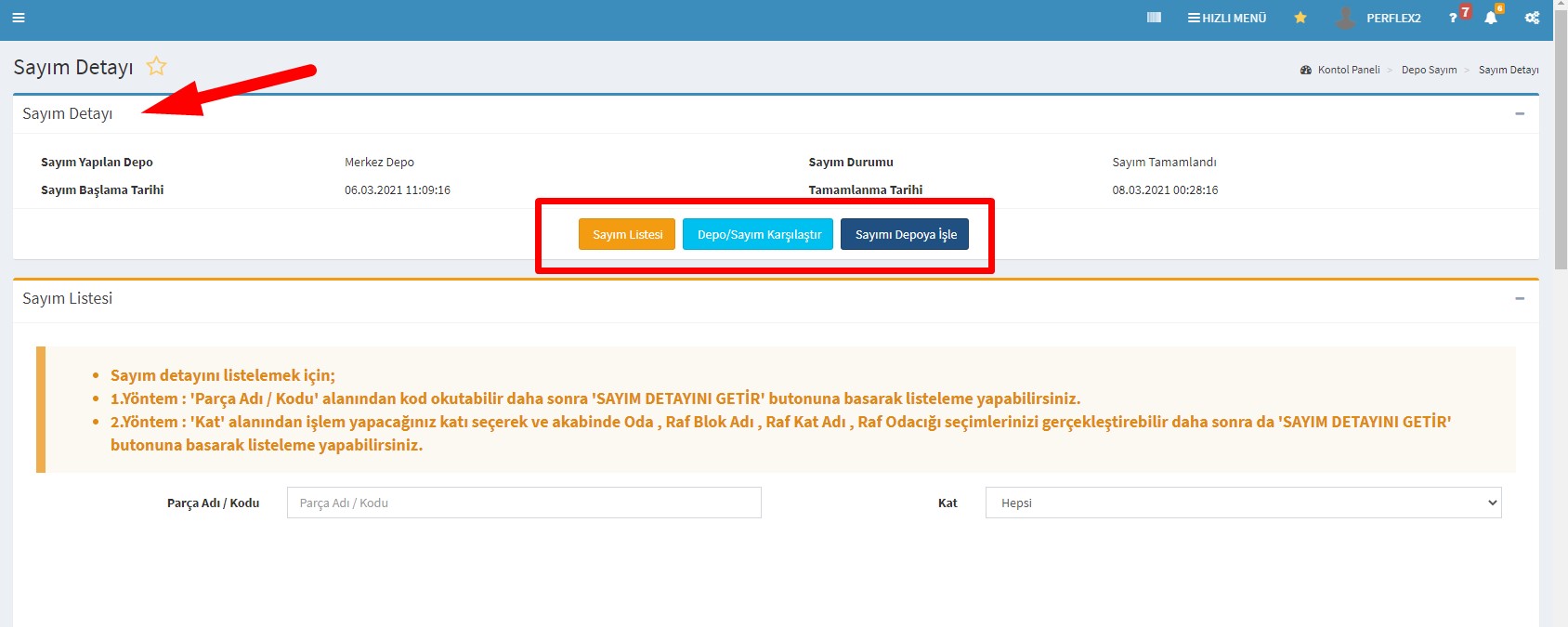Open the HIZLI MENÜ menu
Image resolution: width=1568 pixels, height=627 pixels.
[1227, 18]
